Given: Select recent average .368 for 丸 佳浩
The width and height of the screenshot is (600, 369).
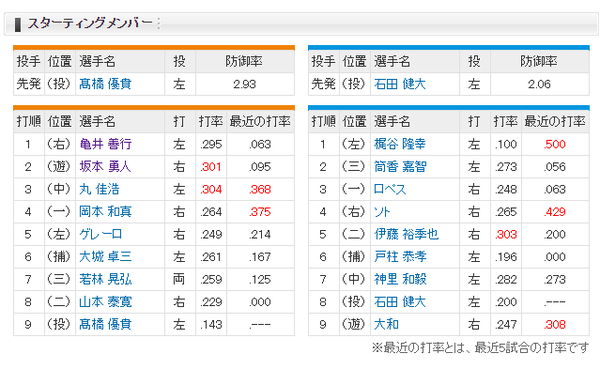Looking at the screenshot, I should [x=260, y=189].
